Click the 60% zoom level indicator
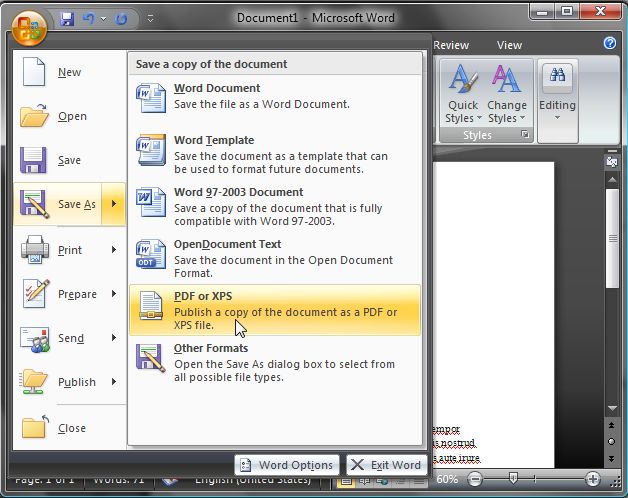Viewport: 628px width, 498px height. coord(447,479)
